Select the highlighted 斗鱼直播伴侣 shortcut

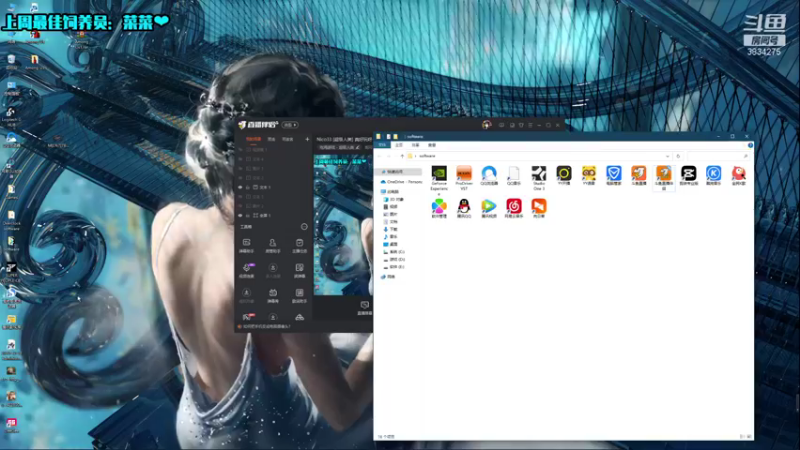tap(664, 178)
